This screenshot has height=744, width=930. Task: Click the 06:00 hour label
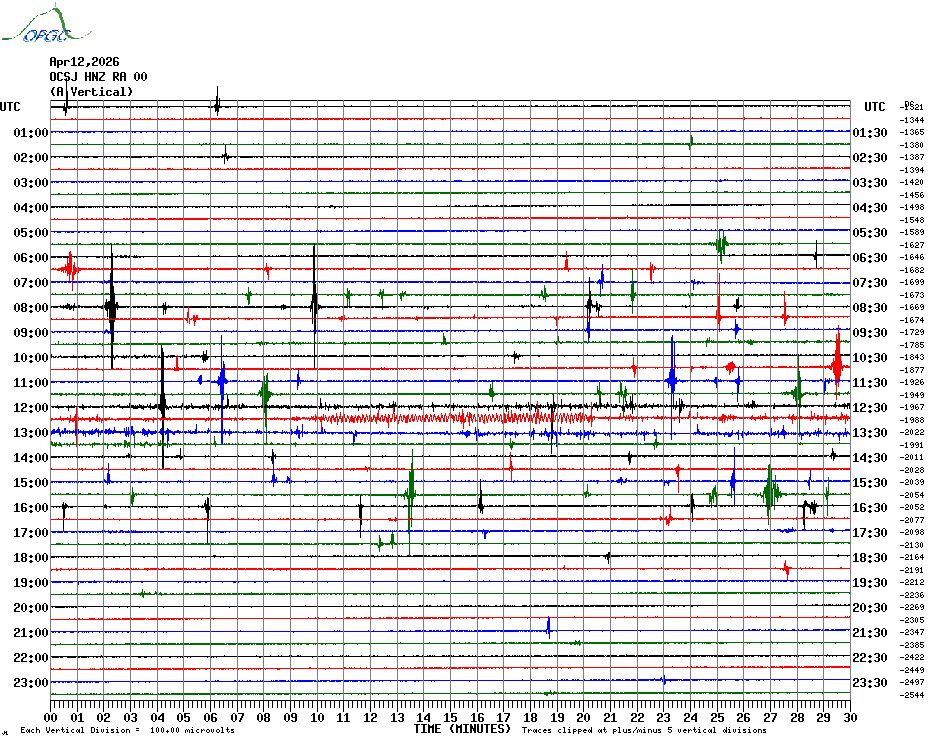pyautogui.click(x=31, y=257)
